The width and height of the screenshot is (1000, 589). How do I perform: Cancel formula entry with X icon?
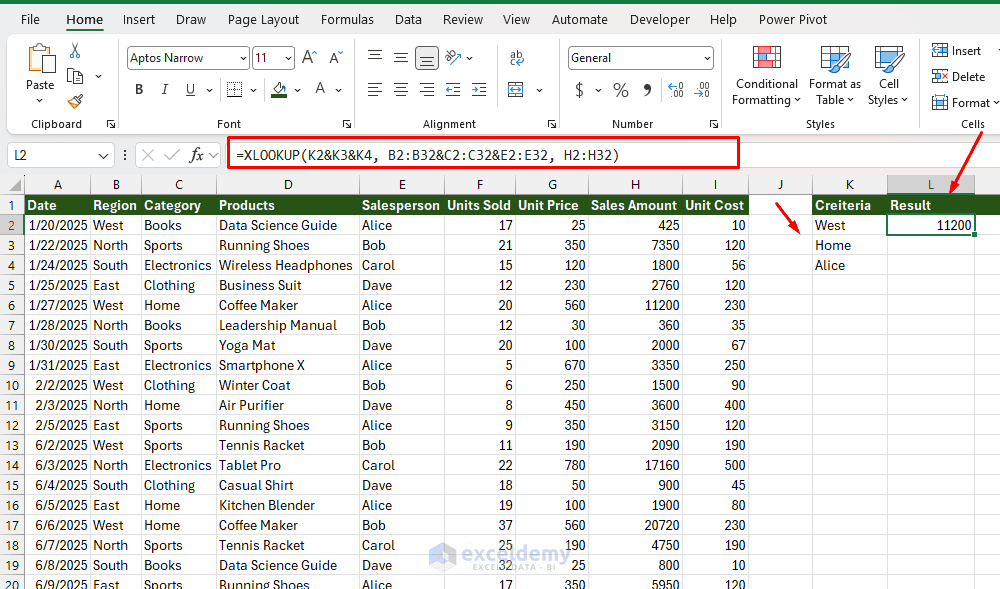tap(148, 155)
